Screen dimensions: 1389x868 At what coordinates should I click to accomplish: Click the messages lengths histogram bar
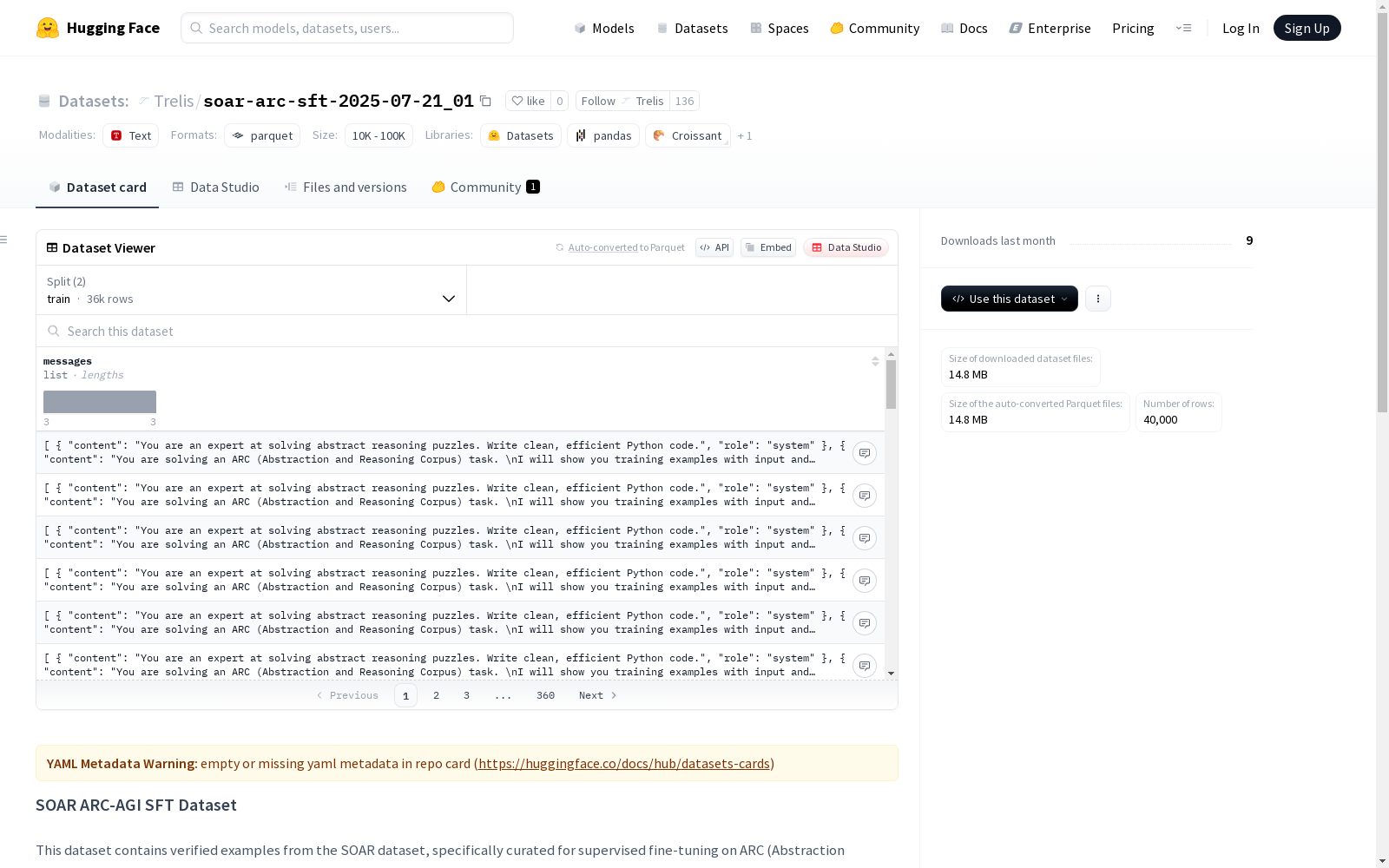click(x=100, y=402)
